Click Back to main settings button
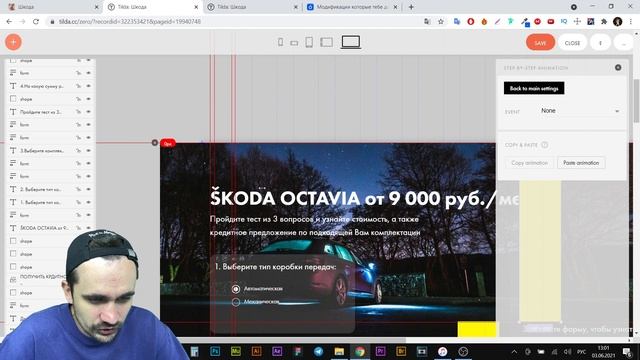 point(534,88)
